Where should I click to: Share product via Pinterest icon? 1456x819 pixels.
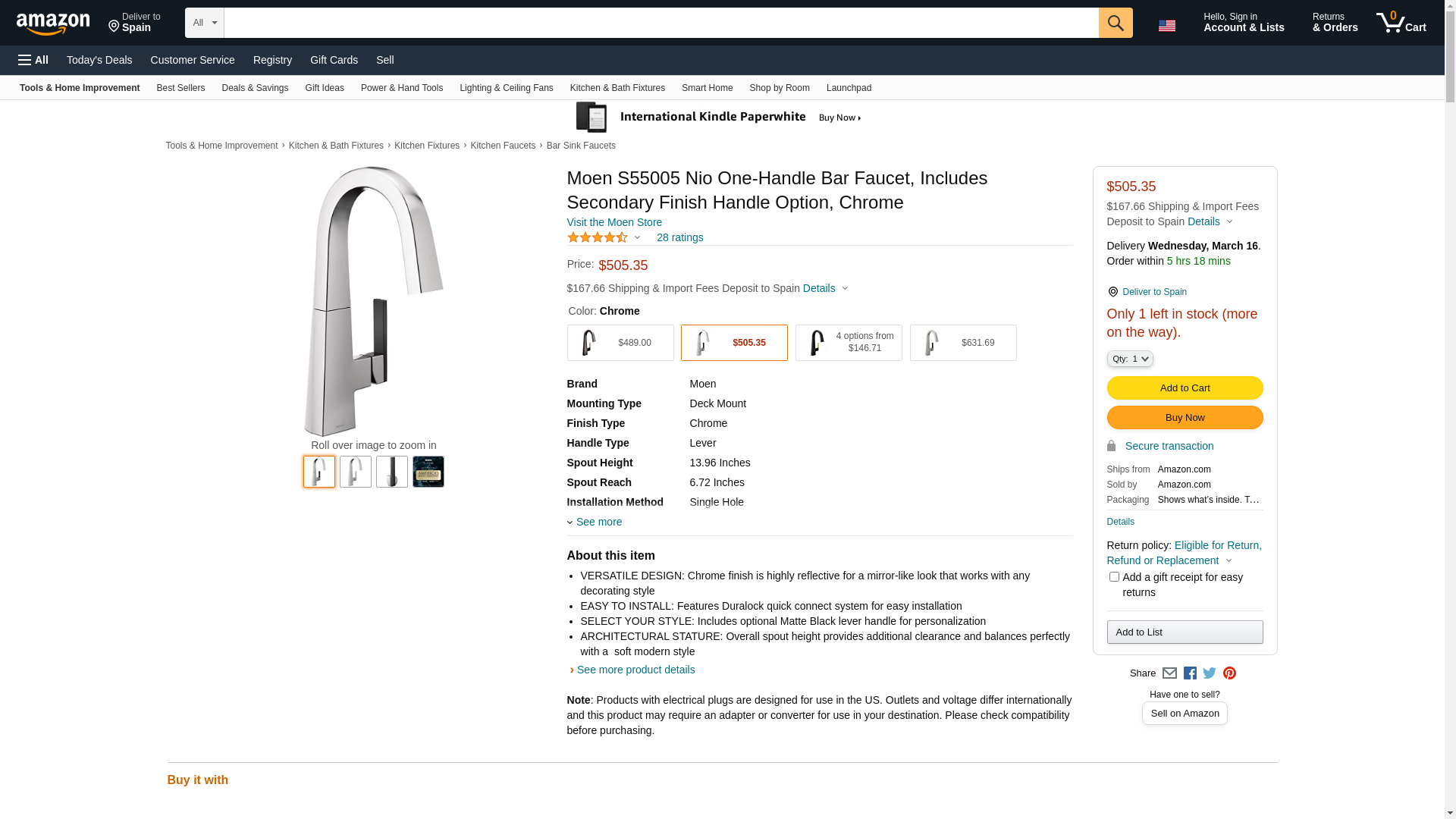tap(1229, 673)
